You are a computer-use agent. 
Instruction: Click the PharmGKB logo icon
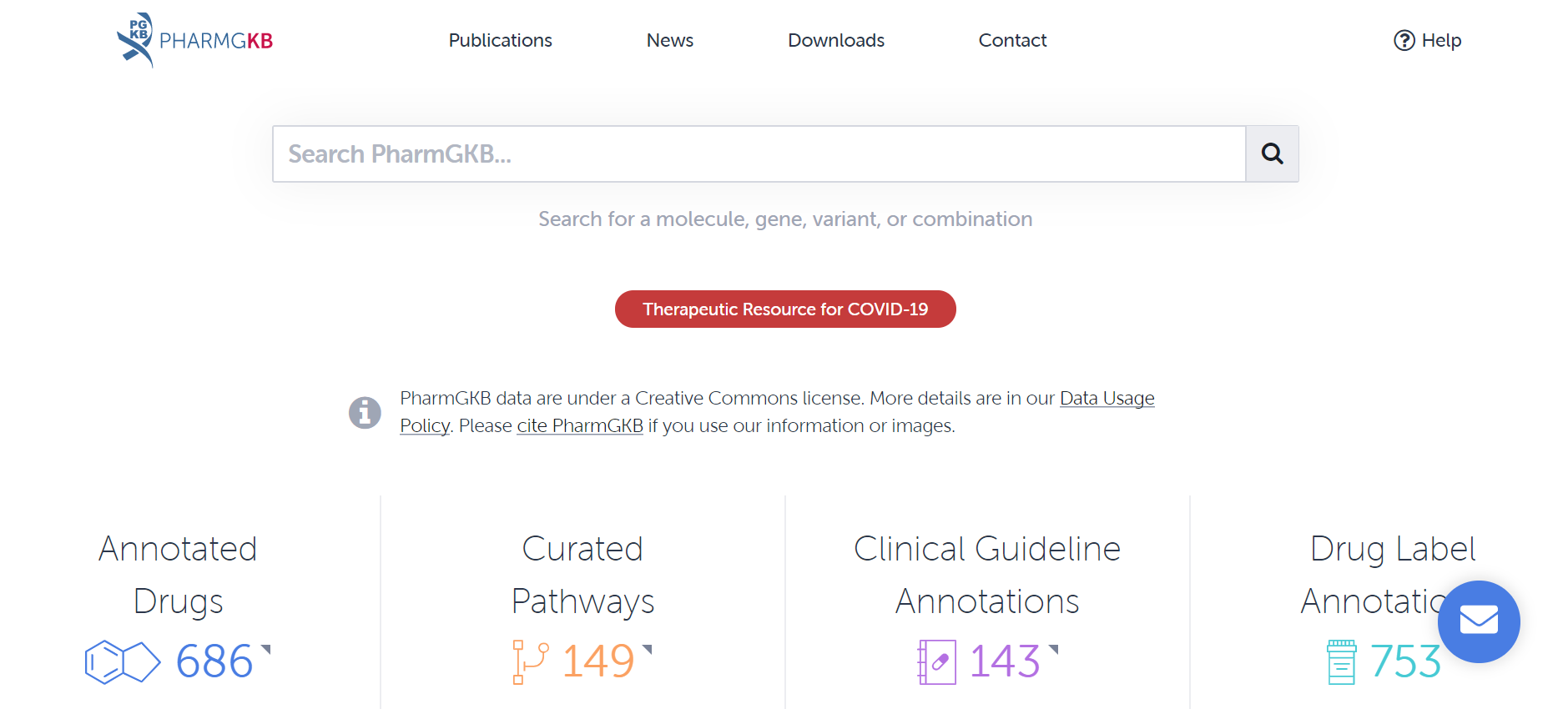pos(135,39)
